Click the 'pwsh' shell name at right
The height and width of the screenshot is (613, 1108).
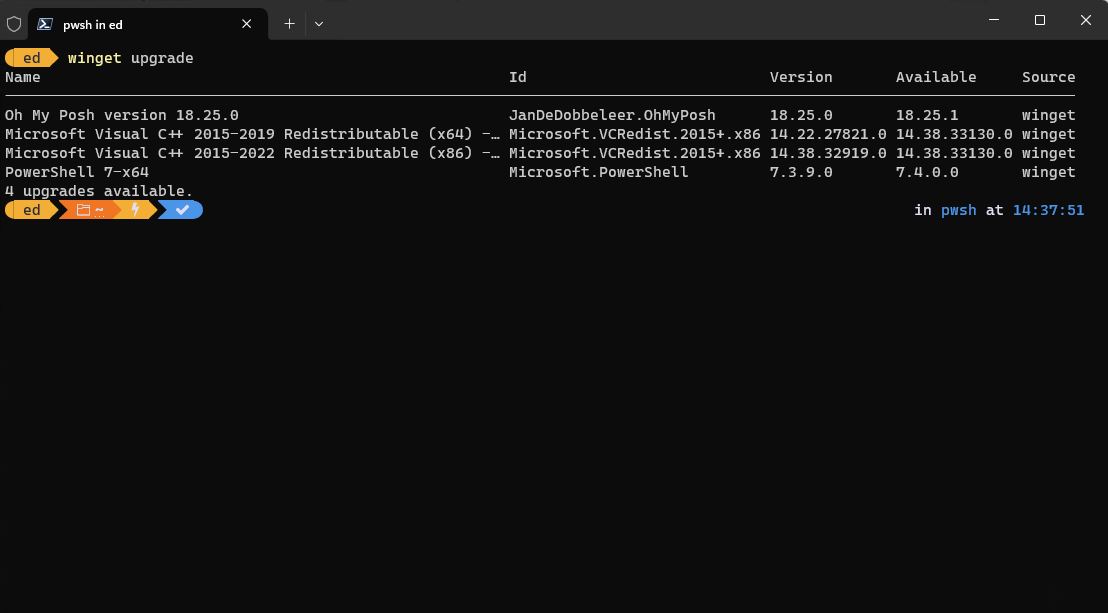[958, 211]
